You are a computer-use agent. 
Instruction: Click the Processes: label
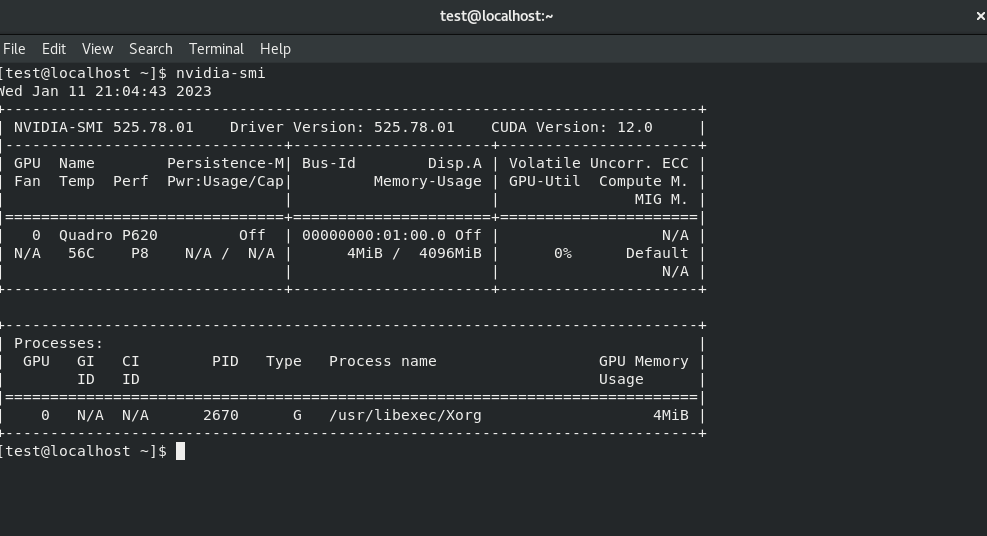coord(59,343)
